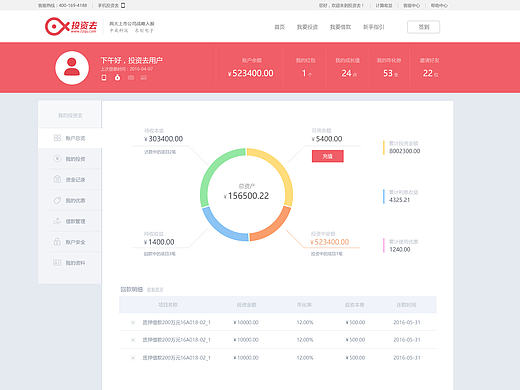Click the tag icon beside 我的优惠
The image size is (520, 390).
57,200
